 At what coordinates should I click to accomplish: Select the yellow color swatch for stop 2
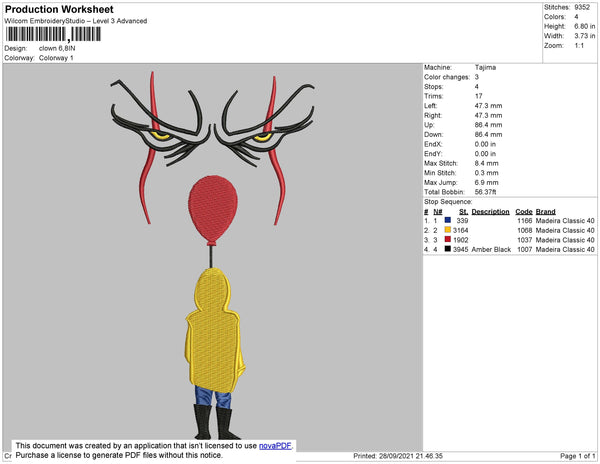448,230
